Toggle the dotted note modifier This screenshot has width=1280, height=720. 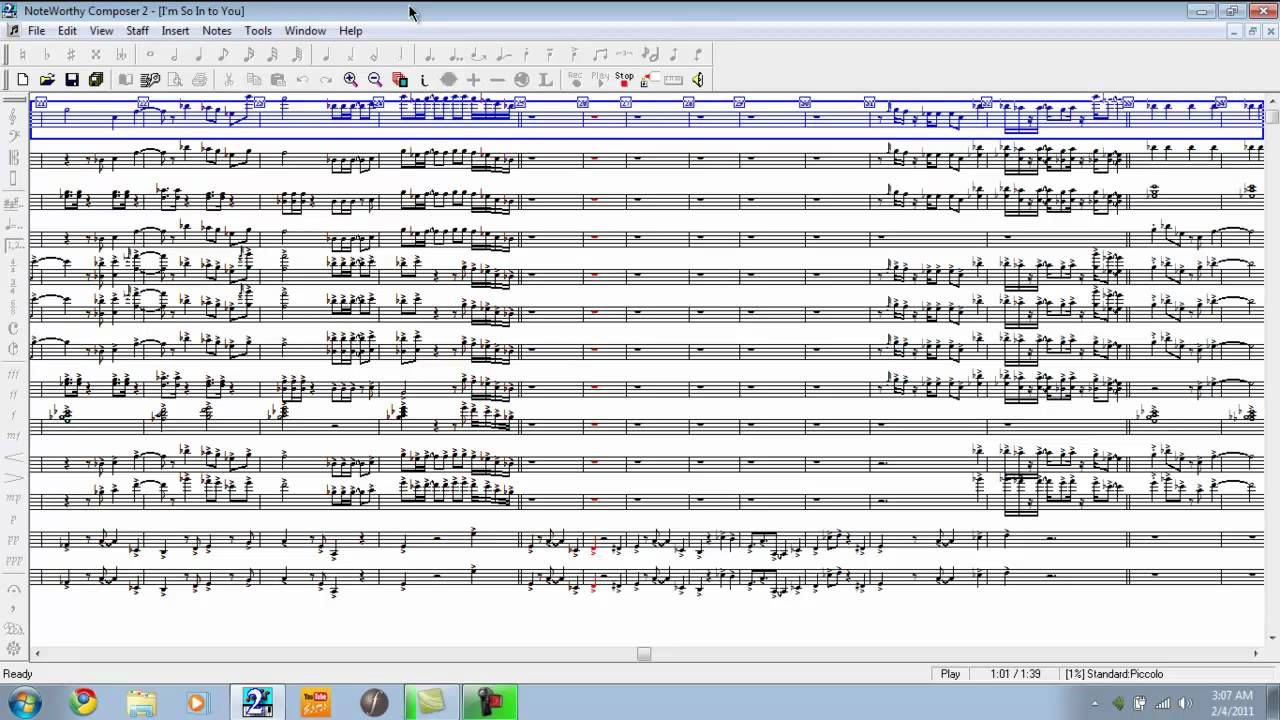[x=429, y=55]
